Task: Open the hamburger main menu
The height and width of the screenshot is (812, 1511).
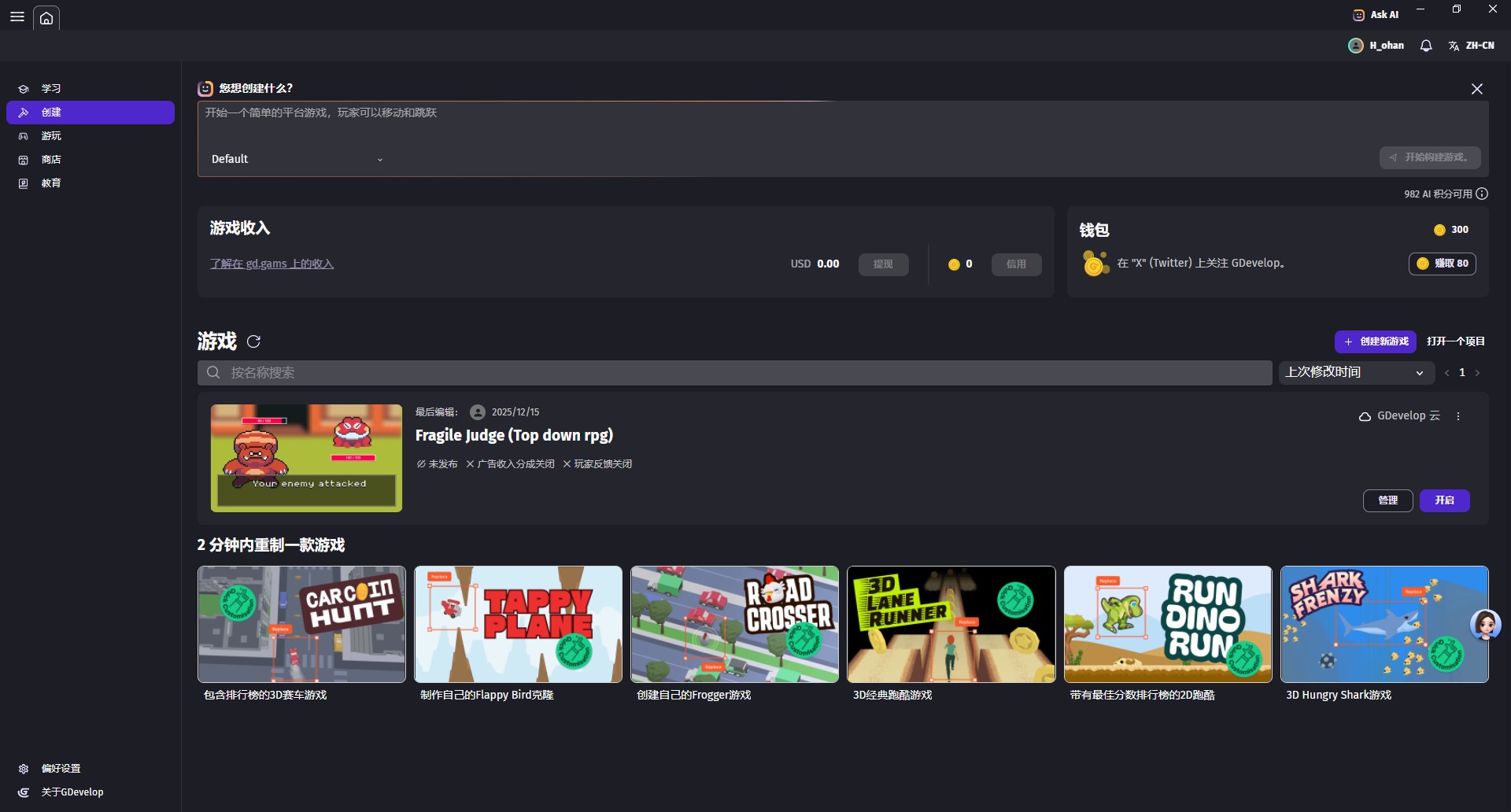Action: coord(17,17)
